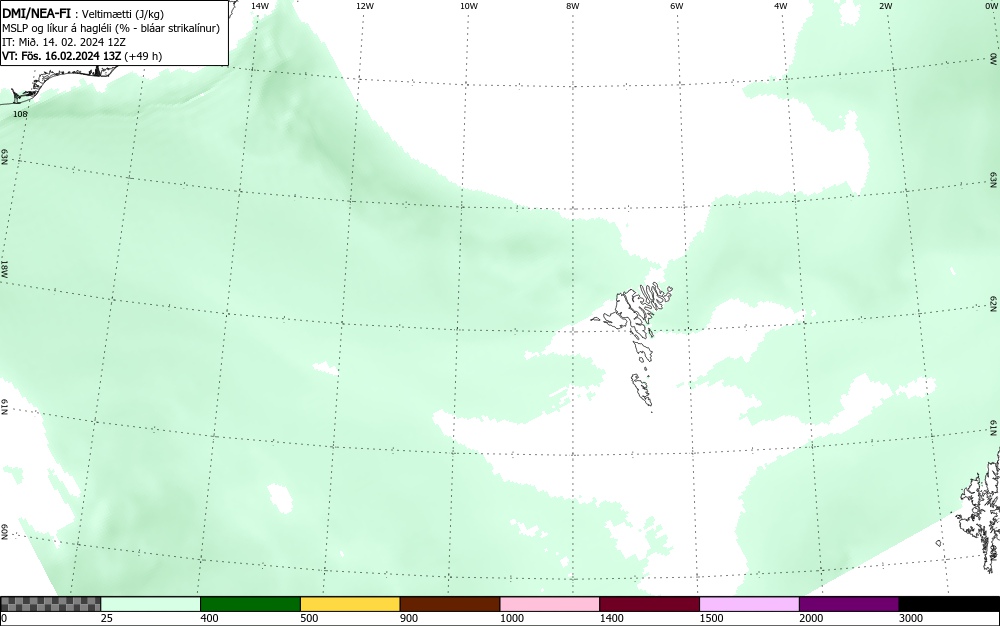Click the 108 pressure label
1000x626 pixels.
(20, 114)
